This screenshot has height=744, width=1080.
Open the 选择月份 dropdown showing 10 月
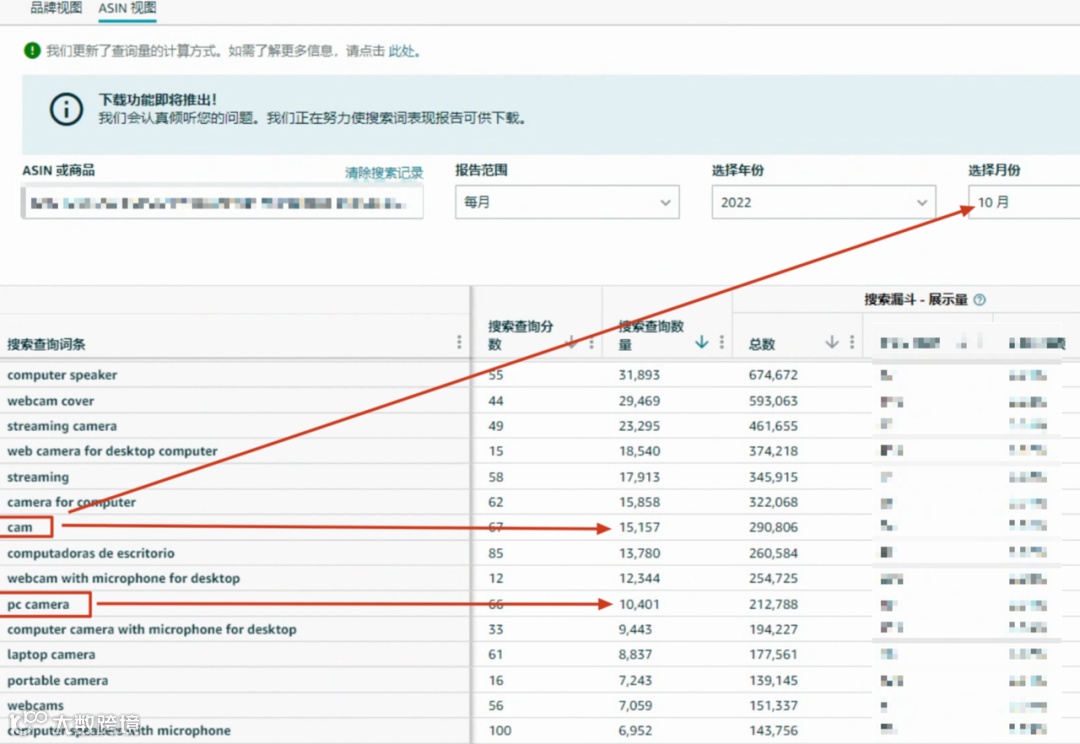1024,202
